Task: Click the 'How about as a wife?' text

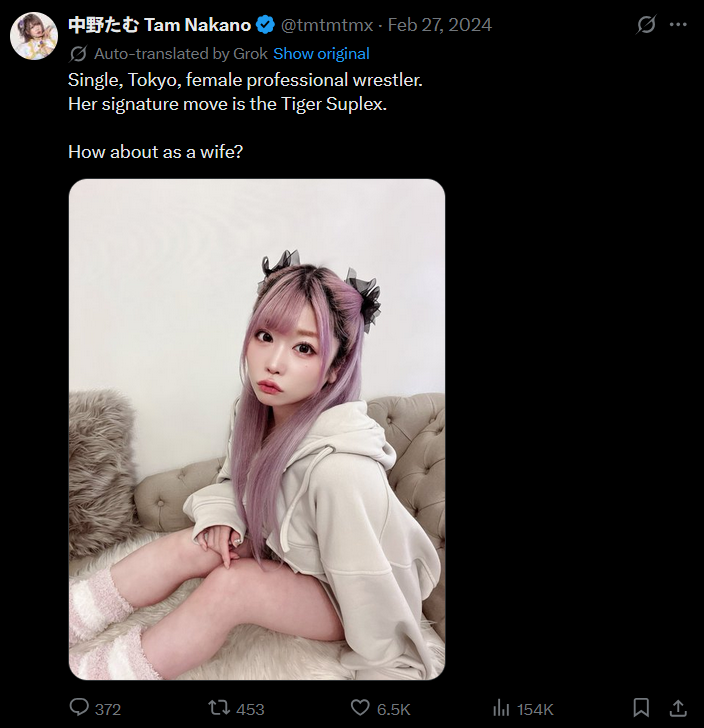Action: [x=155, y=152]
